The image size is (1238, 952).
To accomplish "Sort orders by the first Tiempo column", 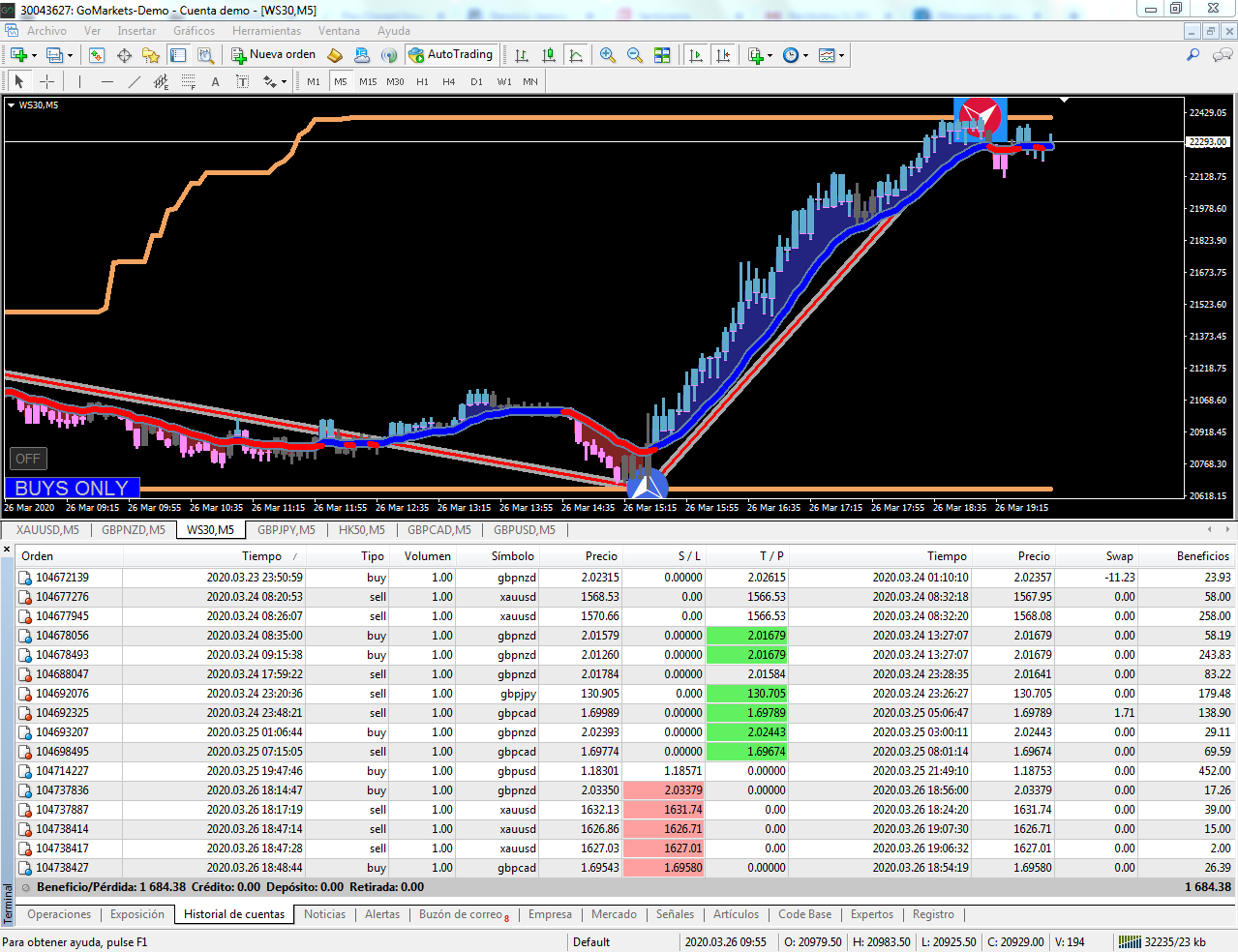I will click(x=261, y=556).
